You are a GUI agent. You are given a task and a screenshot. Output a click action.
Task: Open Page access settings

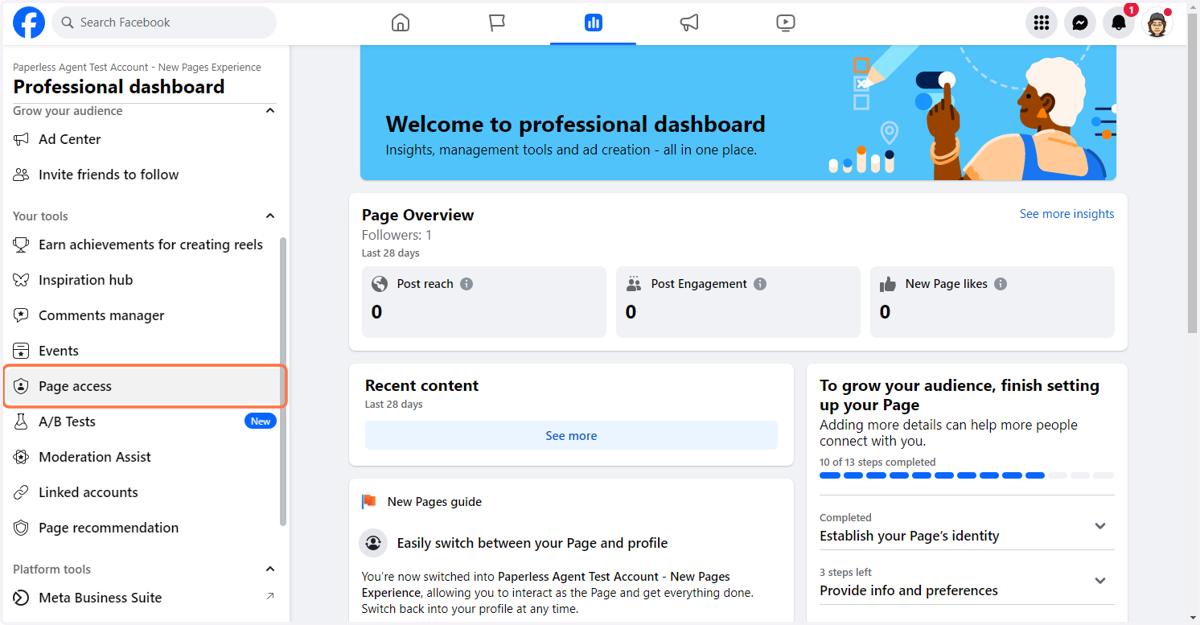pyautogui.click(x=145, y=386)
